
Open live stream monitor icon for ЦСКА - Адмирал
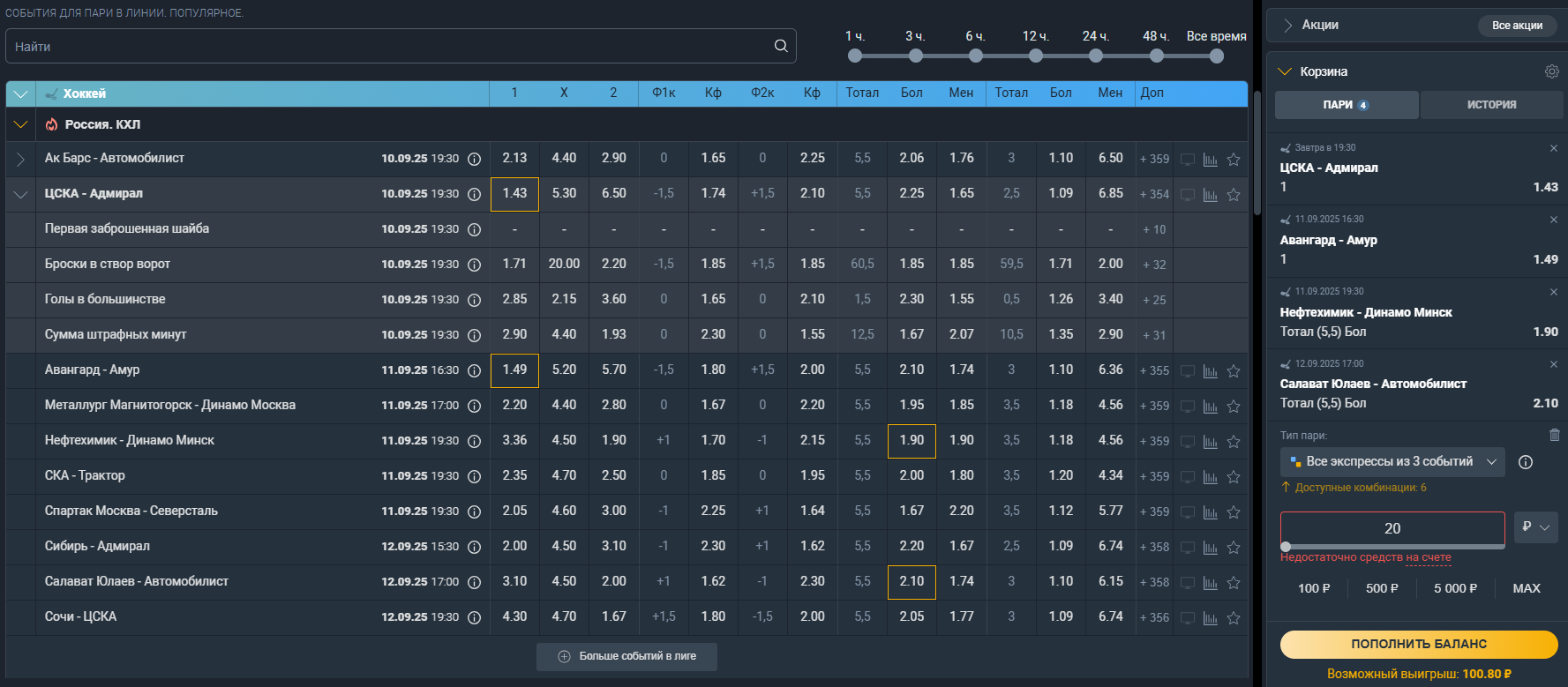click(x=1188, y=195)
